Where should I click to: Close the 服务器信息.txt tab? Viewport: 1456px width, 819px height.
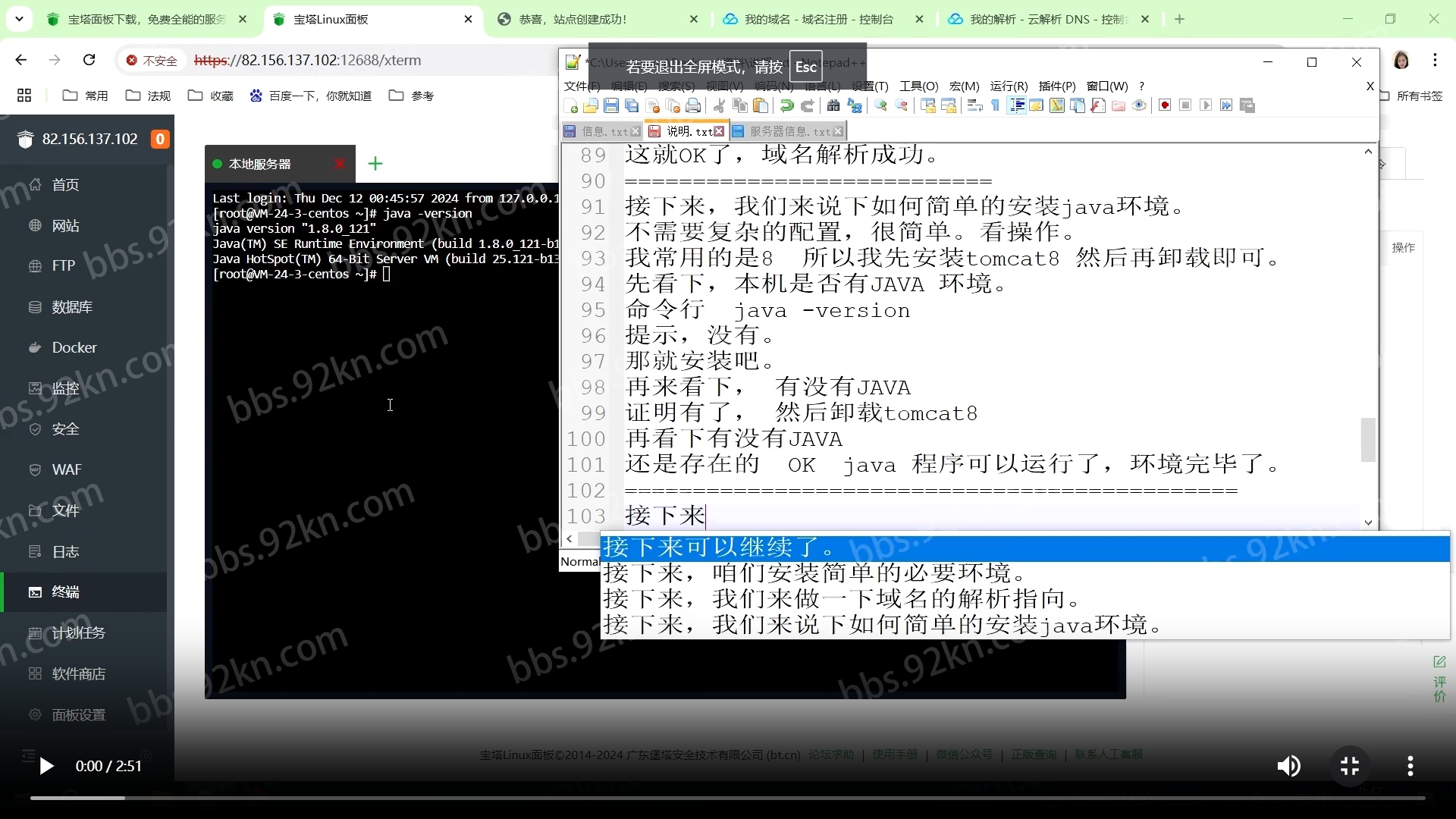click(x=838, y=132)
